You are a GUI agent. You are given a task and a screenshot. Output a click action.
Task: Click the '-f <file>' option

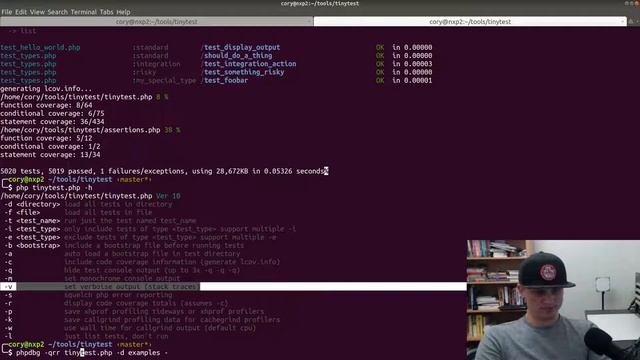pos(22,212)
